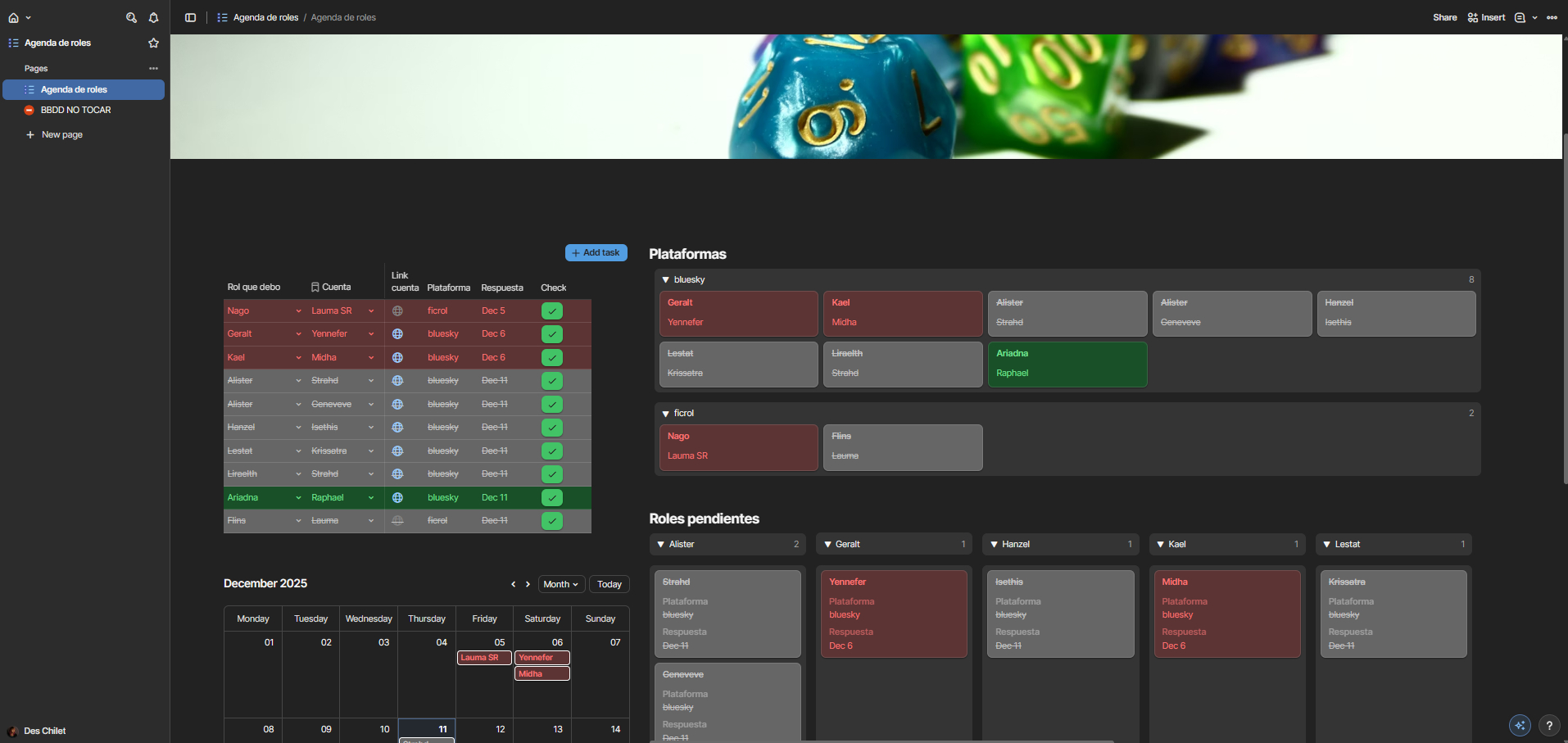Viewport: 1568px width, 743px height.
Task: Click the AI assistant sparkle button
Action: tap(1520, 725)
